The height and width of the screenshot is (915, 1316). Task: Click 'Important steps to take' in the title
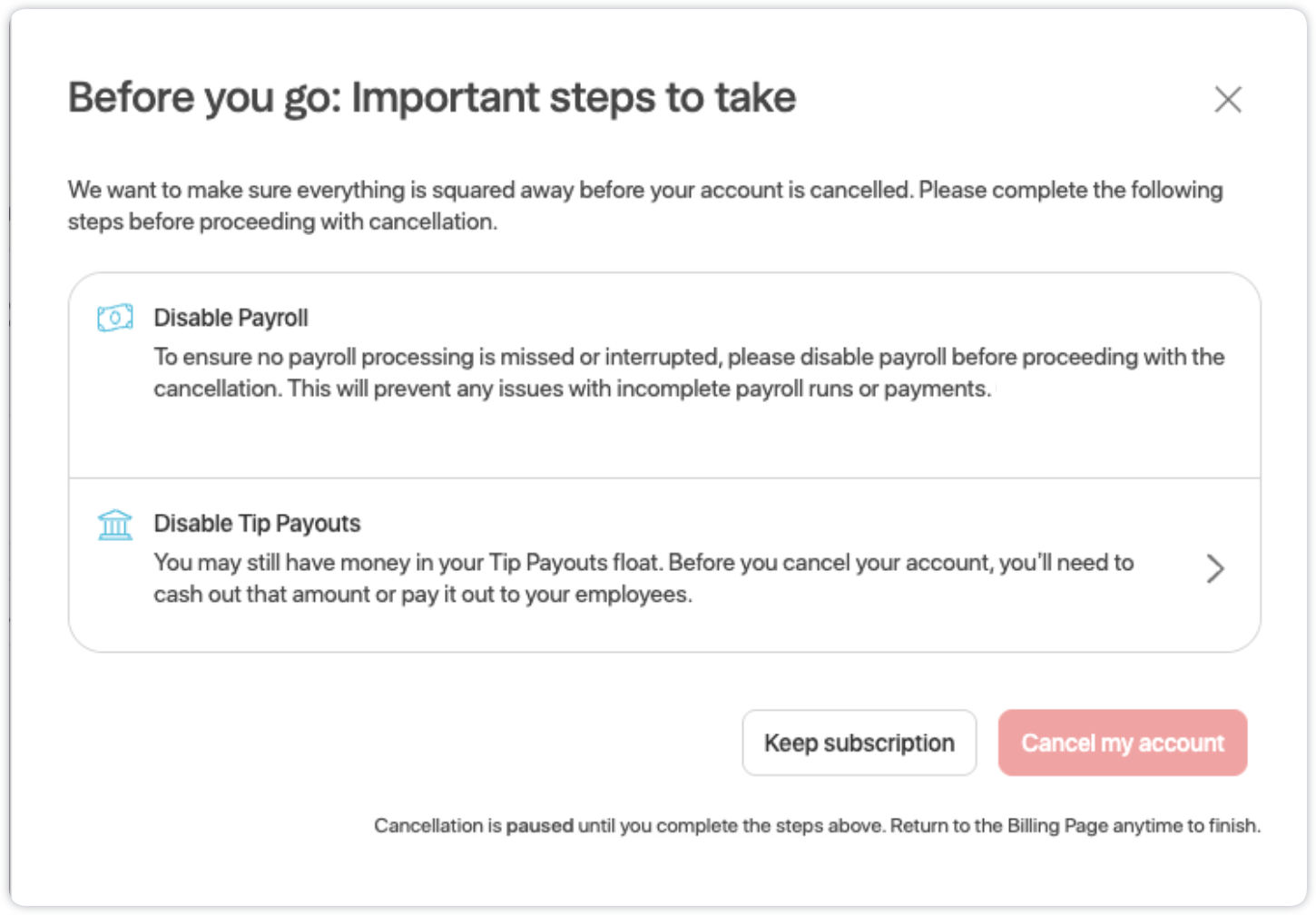pyautogui.click(x=574, y=98)
